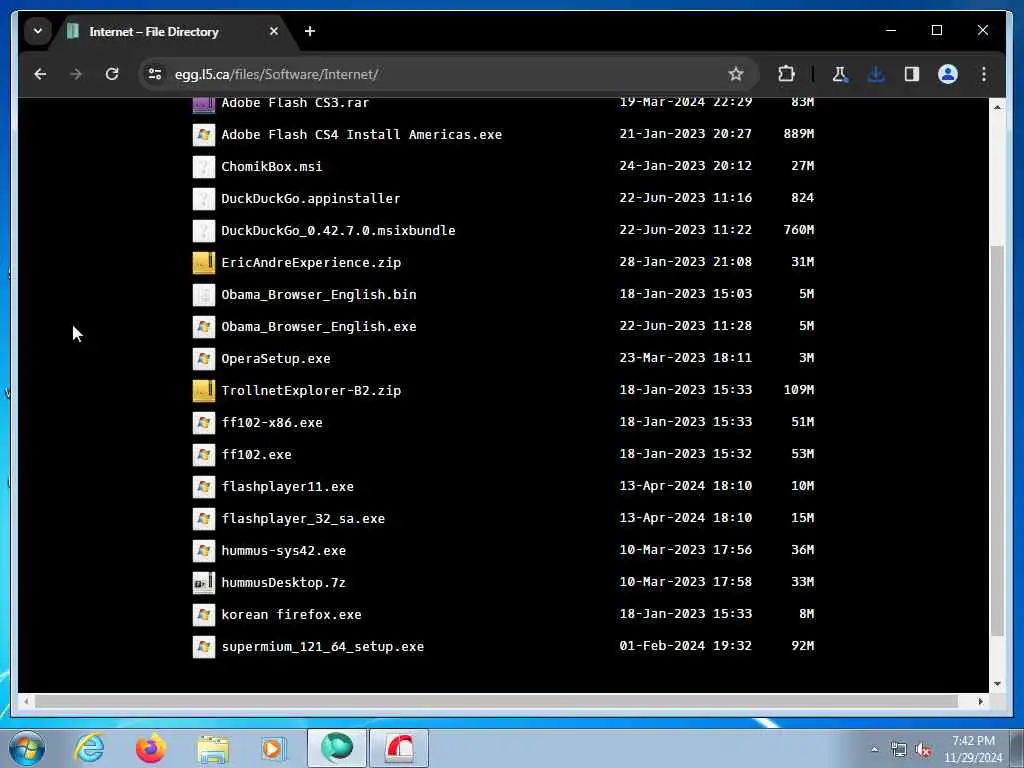Open site information icon in address bar
The height and width of the screenshot is (768, 1024).
point(155,74)
